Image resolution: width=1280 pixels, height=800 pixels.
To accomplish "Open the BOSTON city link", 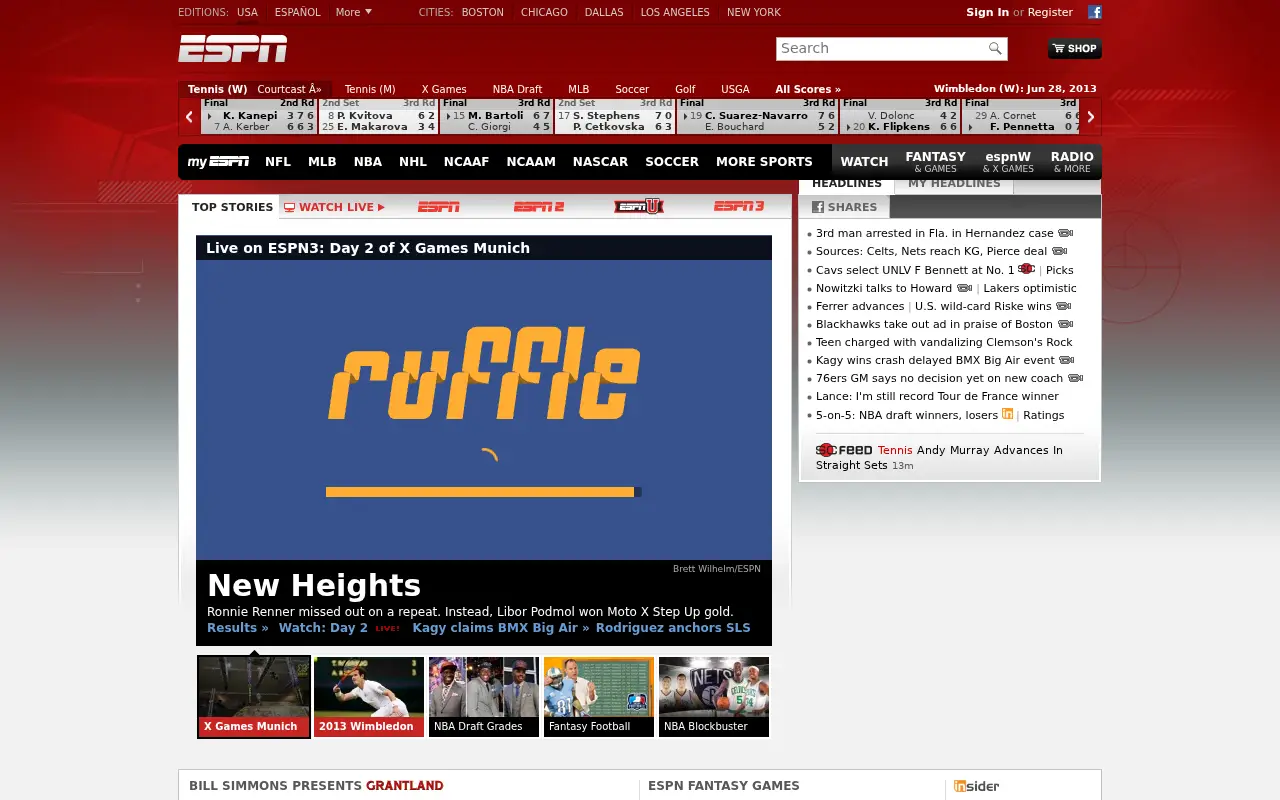I will pyautogui.click(x=482, y=12).
